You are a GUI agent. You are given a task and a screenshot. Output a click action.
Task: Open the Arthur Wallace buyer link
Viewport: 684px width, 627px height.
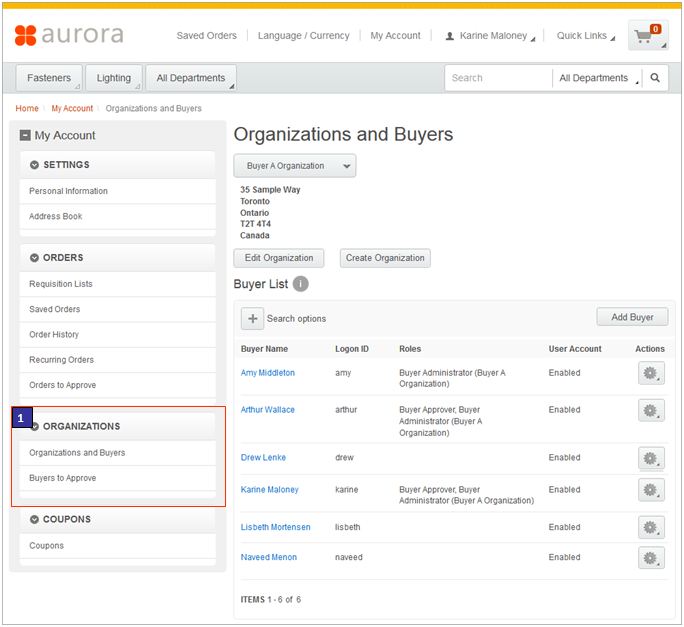coord(267,410)
